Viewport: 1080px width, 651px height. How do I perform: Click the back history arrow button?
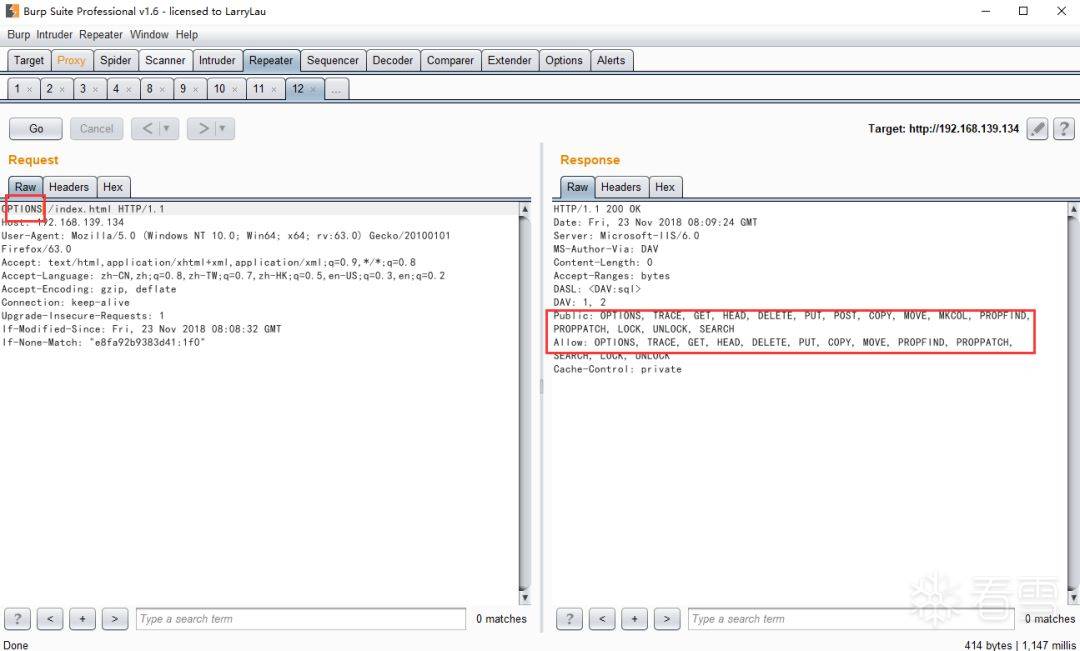(x=146, y=128)
